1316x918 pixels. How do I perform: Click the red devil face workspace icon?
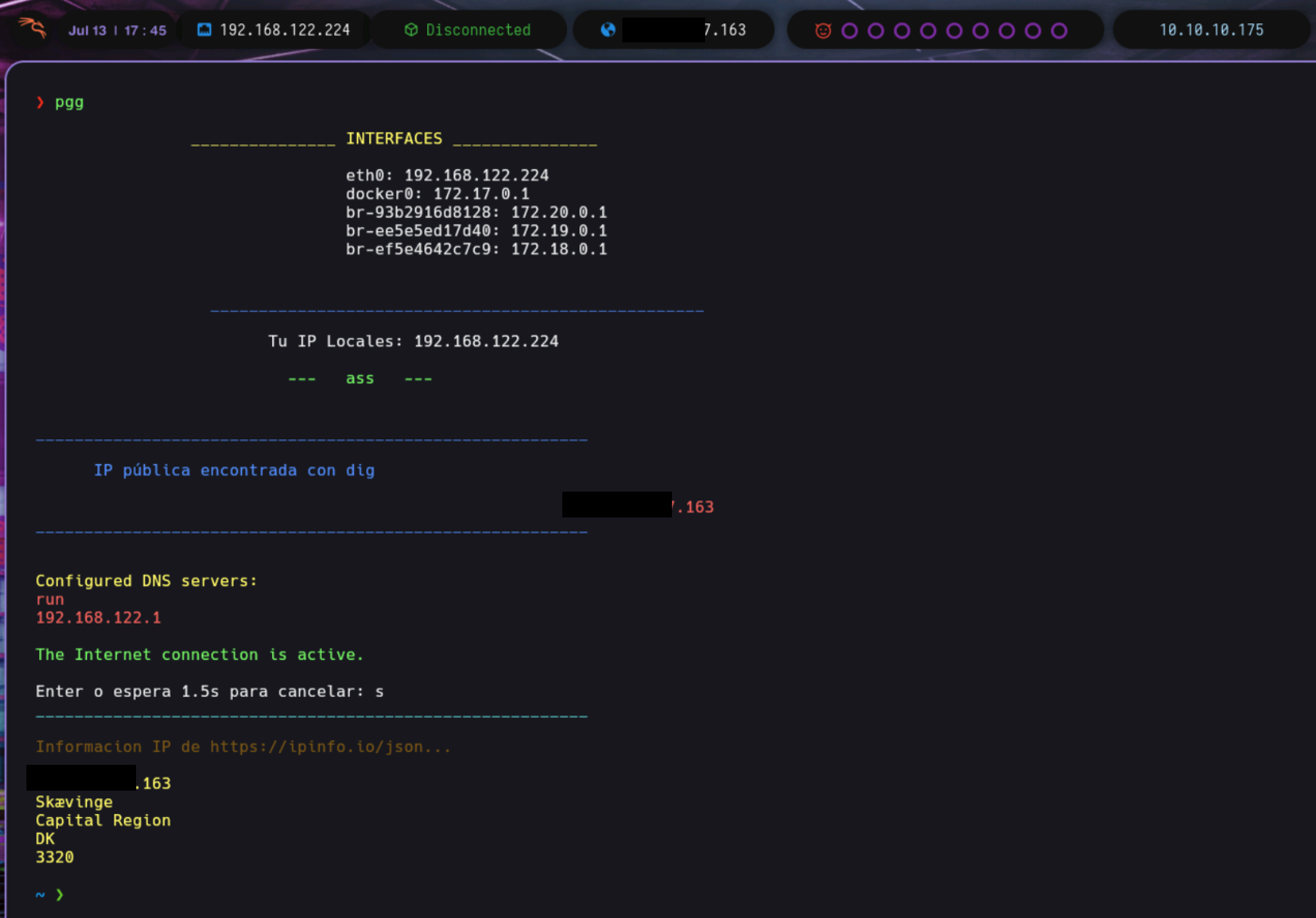tap(823, 31)
